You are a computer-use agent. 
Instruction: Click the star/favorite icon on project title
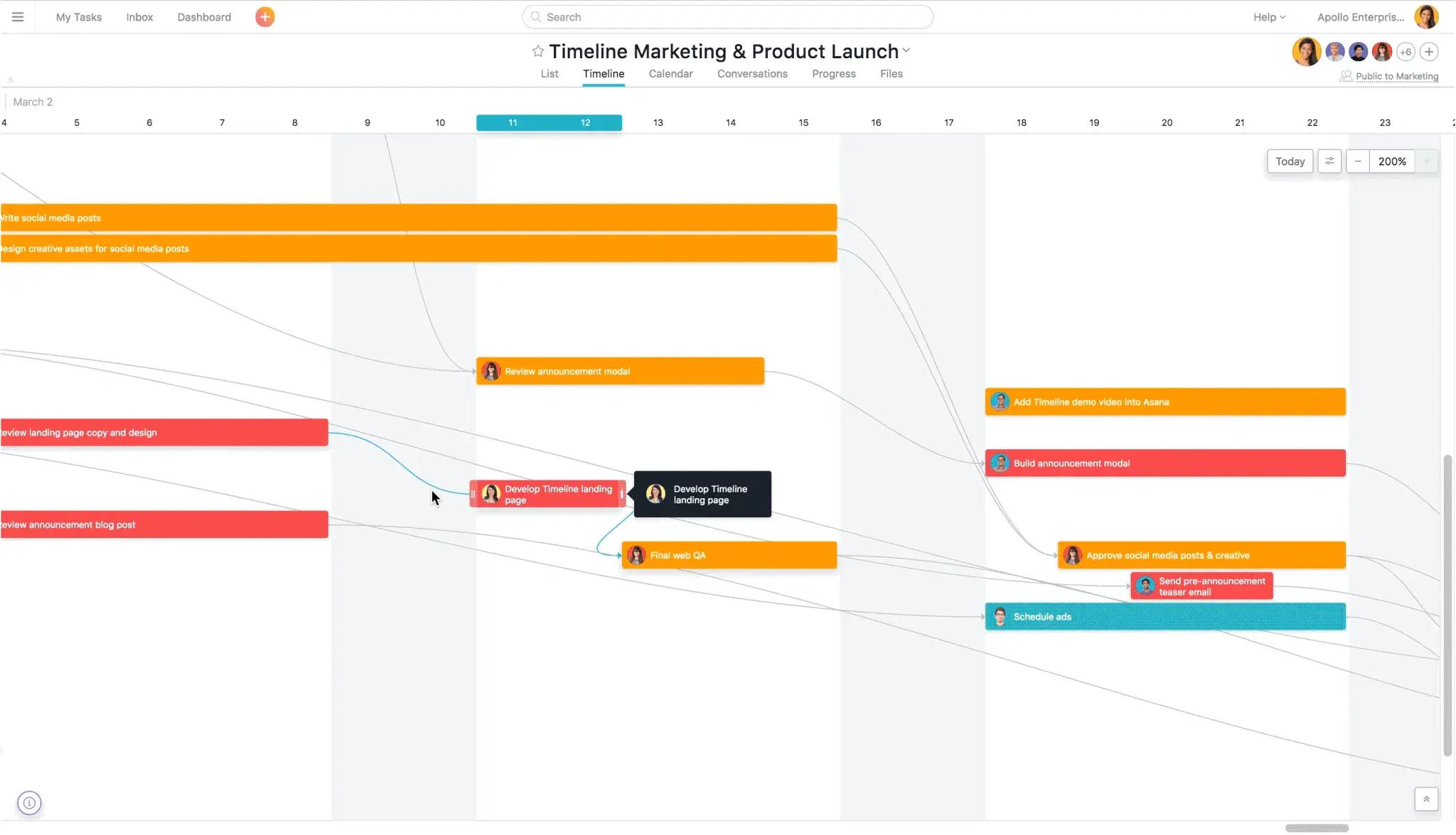pyautogui.click(x=537, y=51)
